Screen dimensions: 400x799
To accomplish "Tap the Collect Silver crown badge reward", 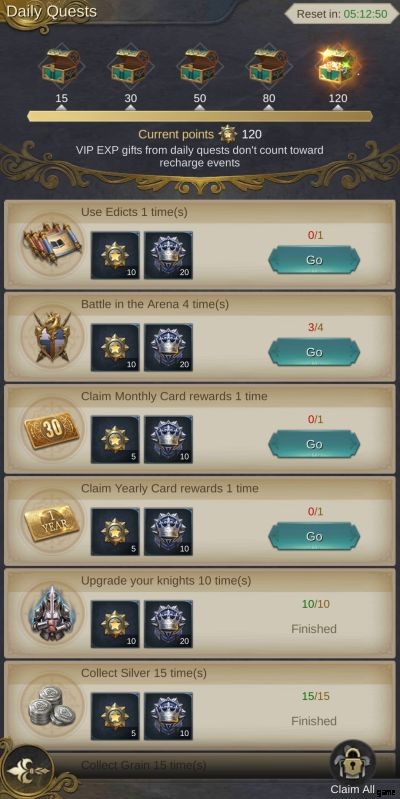I will click(168, 716).
